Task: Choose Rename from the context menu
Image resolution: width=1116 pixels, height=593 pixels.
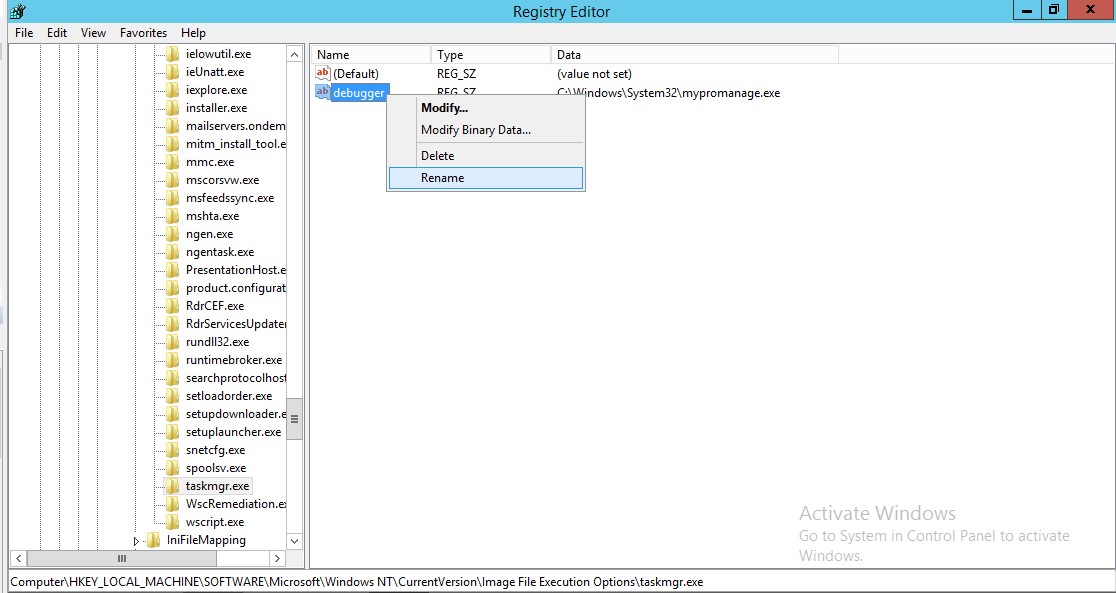Action: (x=443, y=177)
